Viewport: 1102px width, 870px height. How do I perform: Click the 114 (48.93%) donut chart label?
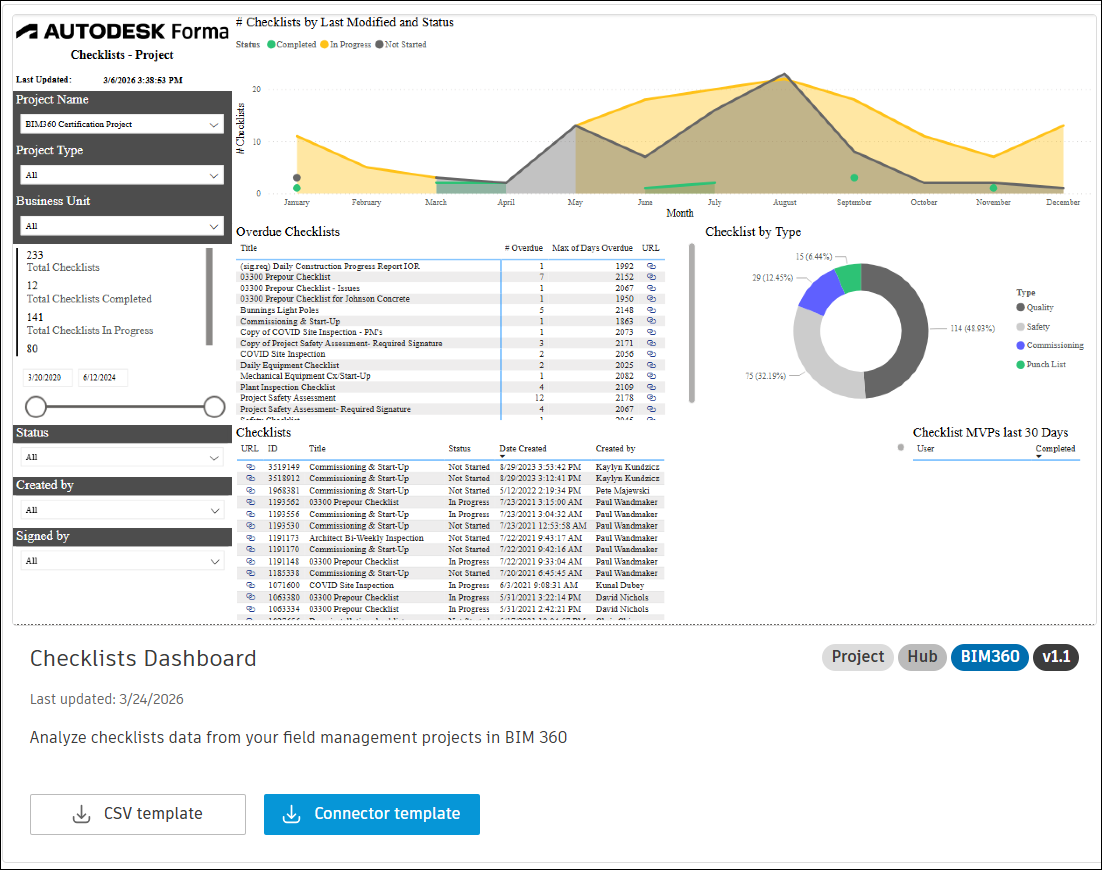pos(973,328)
